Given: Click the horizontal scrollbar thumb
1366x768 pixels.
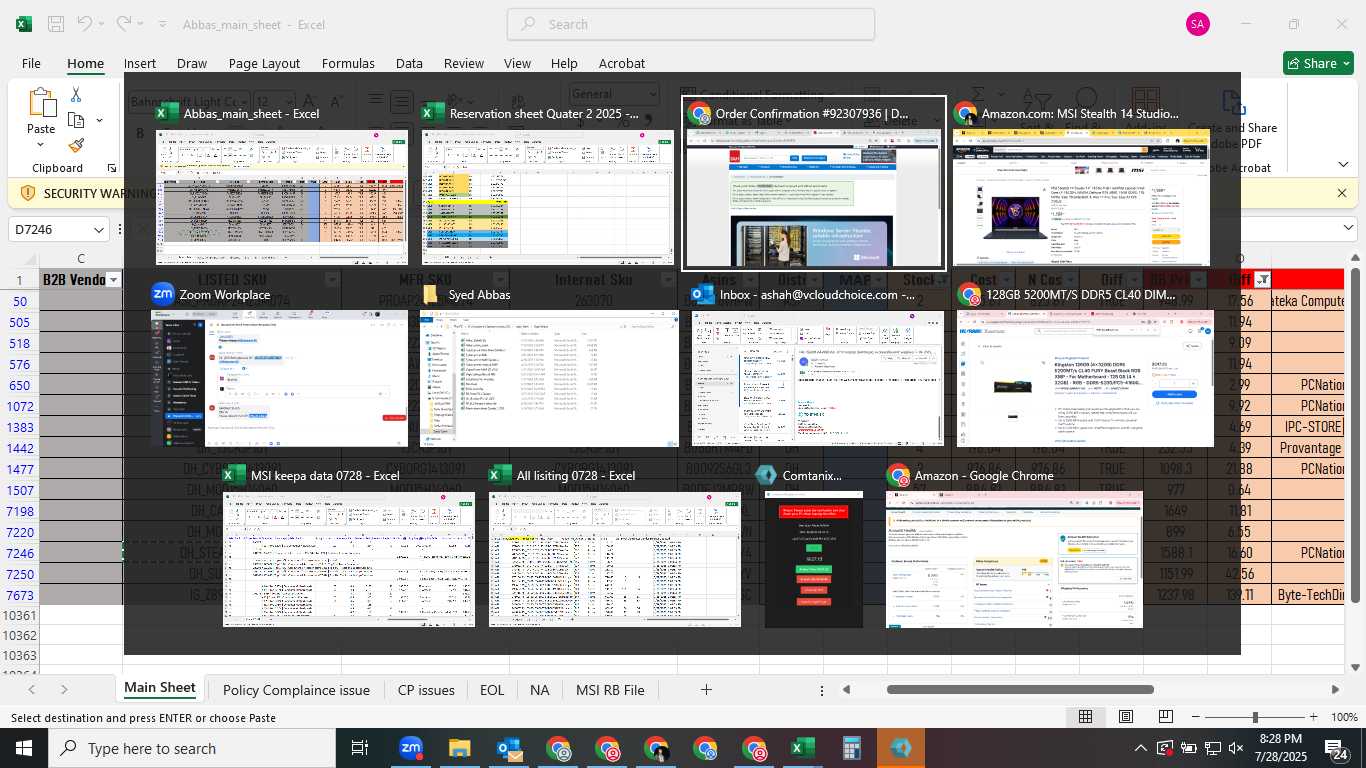Looking at the screenshot, I should 1020,689.
